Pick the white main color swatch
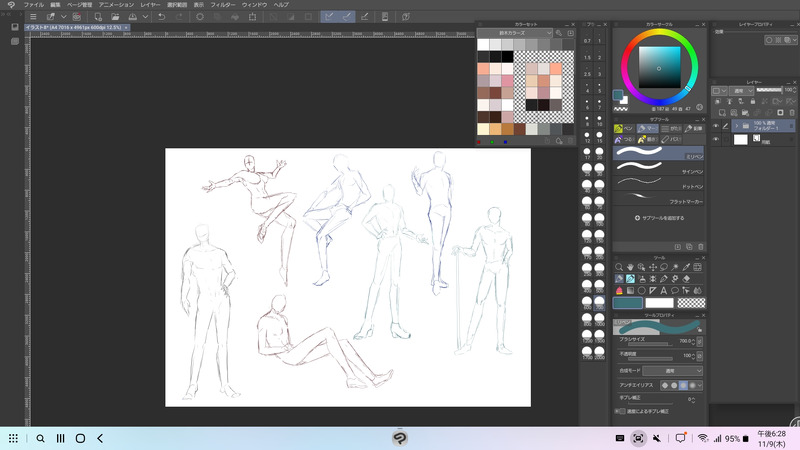Screen dimensions: 800x450 pyautogui.click(x=659, y=302)
